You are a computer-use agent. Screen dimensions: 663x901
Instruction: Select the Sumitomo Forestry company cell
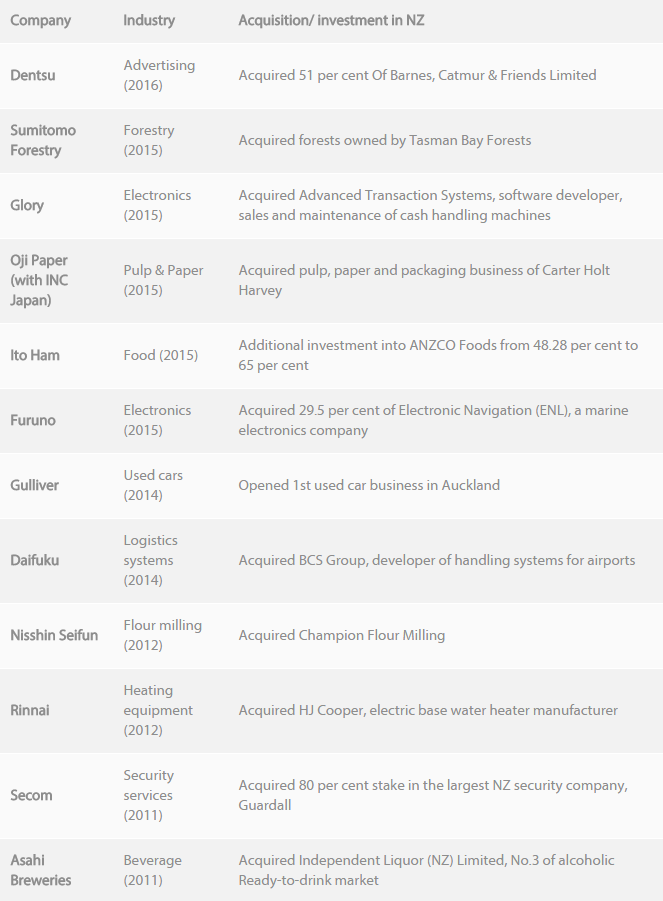(43, 140)
